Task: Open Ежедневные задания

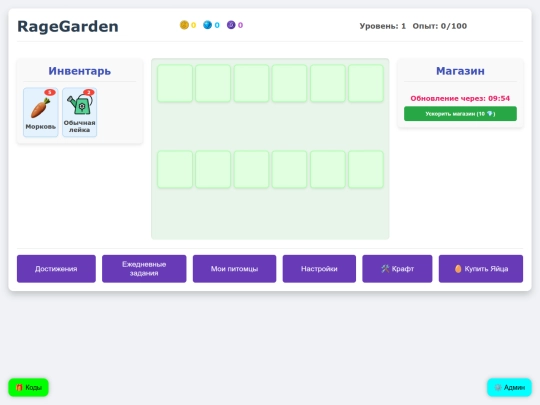Action: (144, 269)
